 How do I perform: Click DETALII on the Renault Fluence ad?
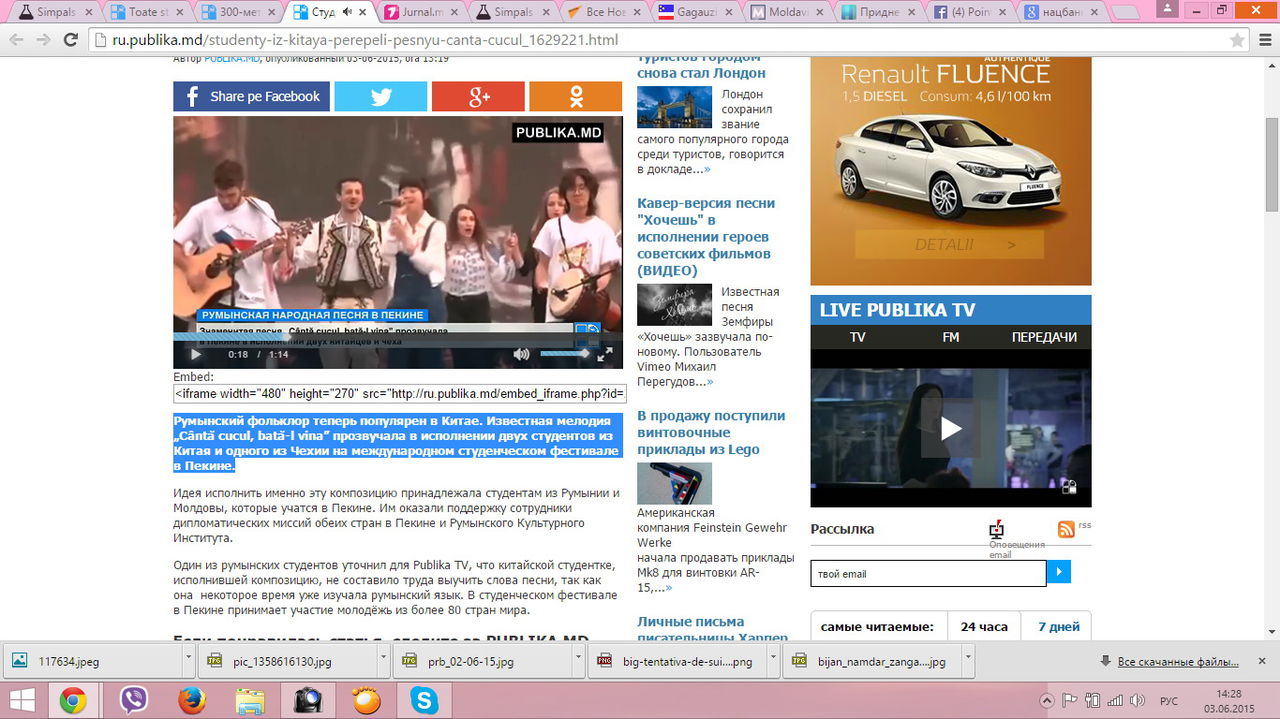(x=949, y=244)
